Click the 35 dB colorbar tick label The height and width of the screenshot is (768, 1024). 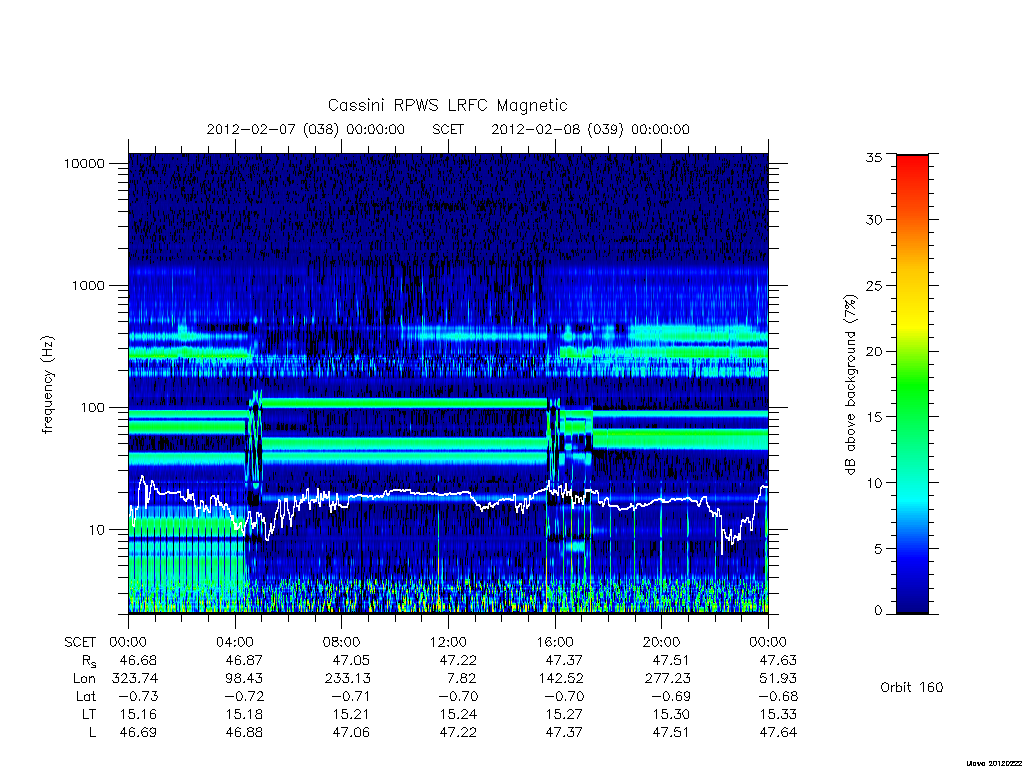click(x=873, y=157)
